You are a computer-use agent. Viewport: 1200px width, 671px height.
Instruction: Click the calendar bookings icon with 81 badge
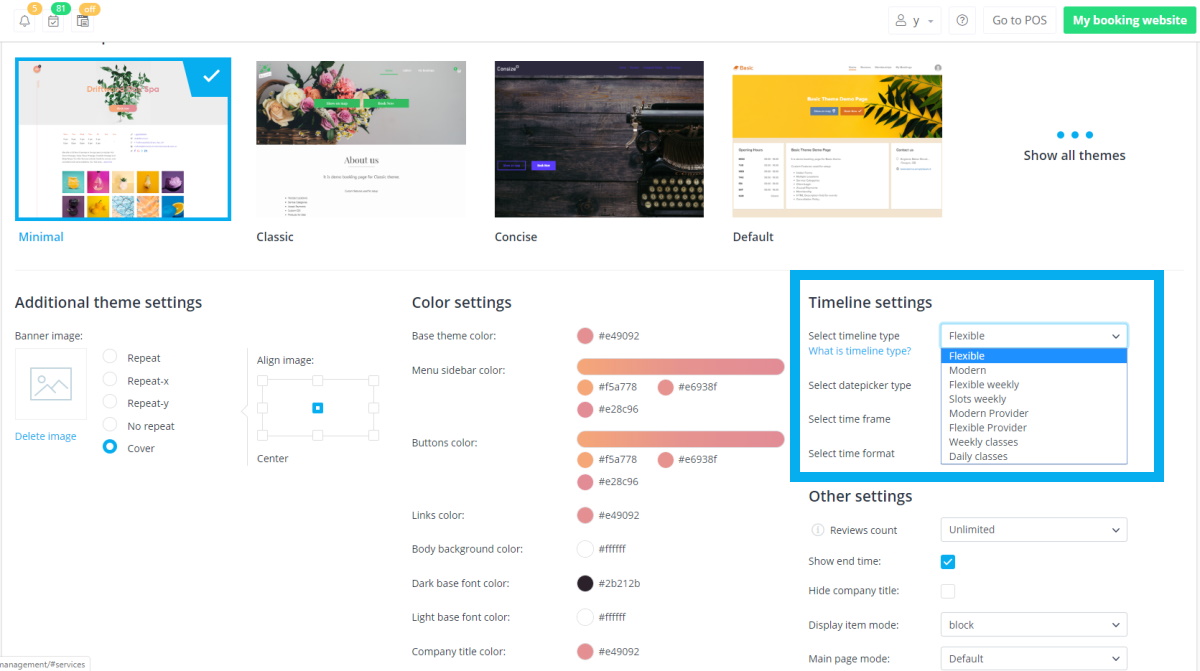point(54,21)
